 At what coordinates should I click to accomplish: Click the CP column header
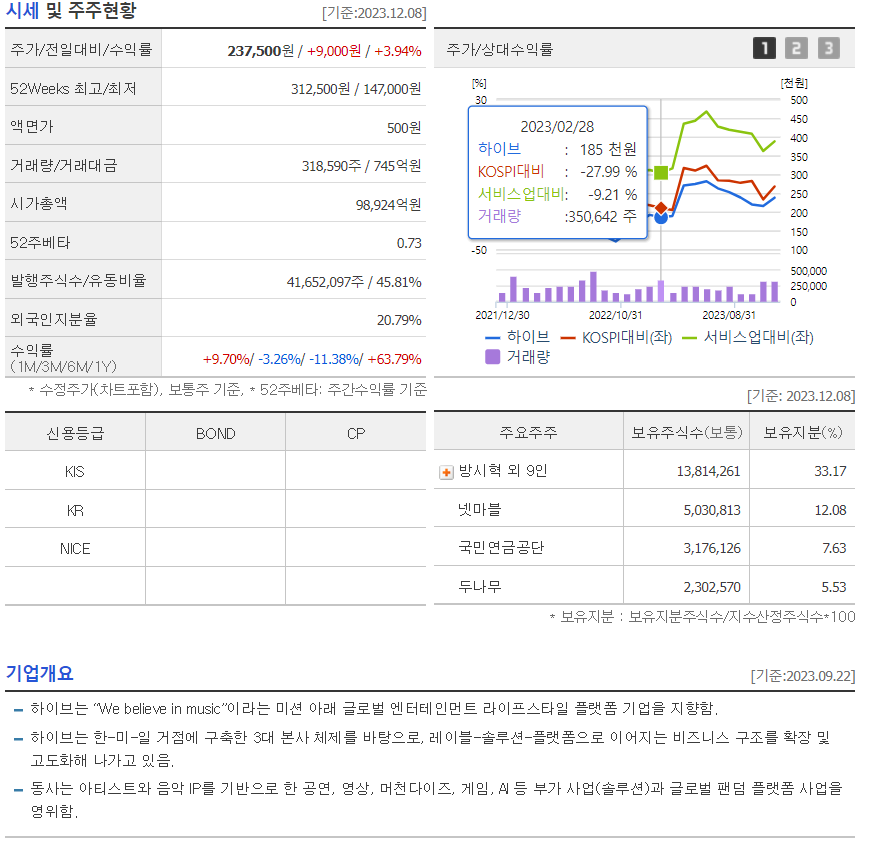(356, 434)
